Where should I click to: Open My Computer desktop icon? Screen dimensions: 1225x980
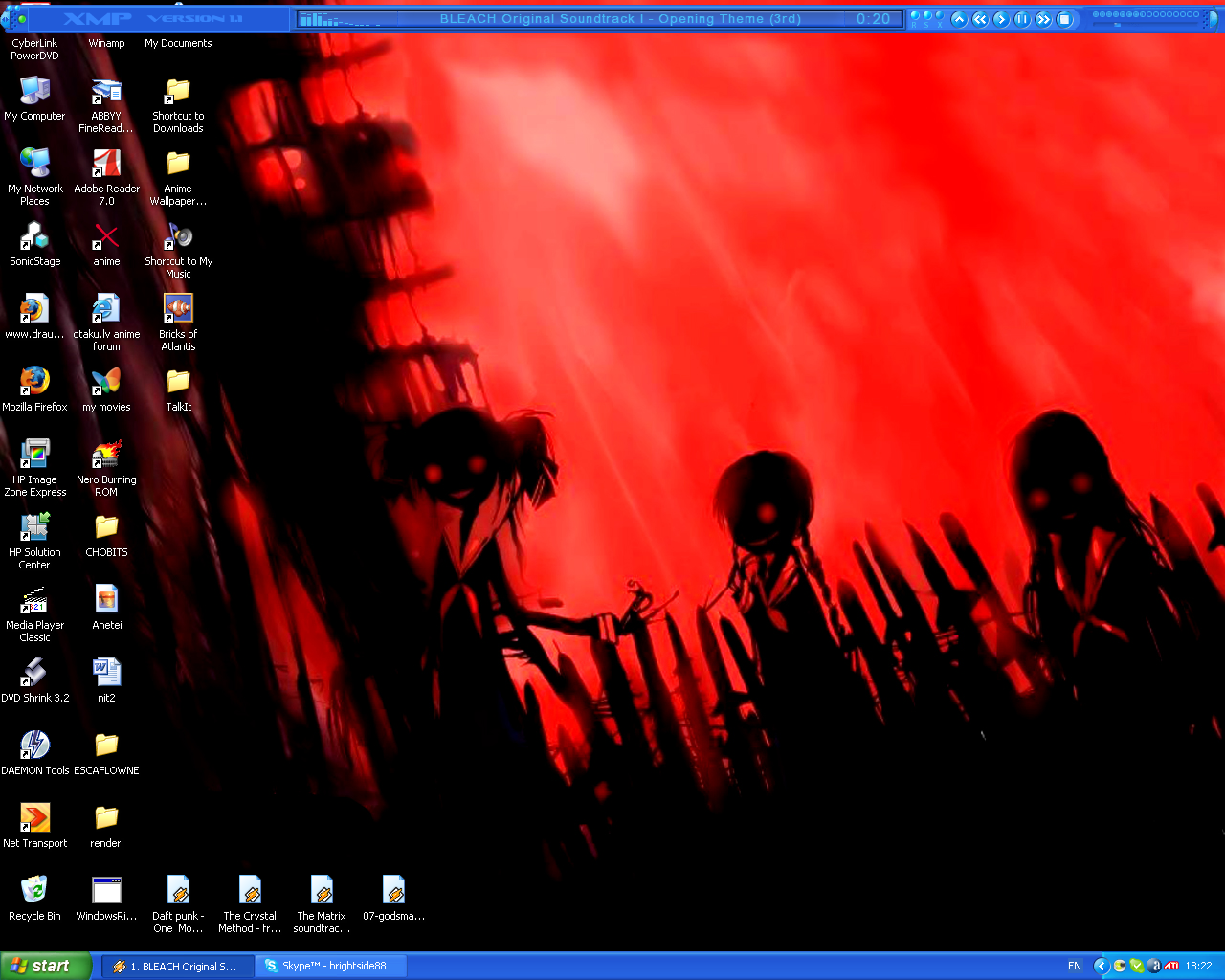pyautogui.click(x=34, y=99)
